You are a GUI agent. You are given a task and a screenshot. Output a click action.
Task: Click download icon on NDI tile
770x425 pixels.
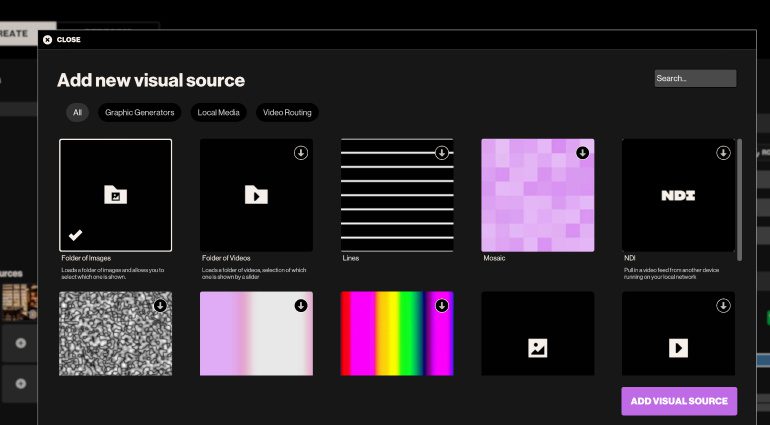click(723, 153)
